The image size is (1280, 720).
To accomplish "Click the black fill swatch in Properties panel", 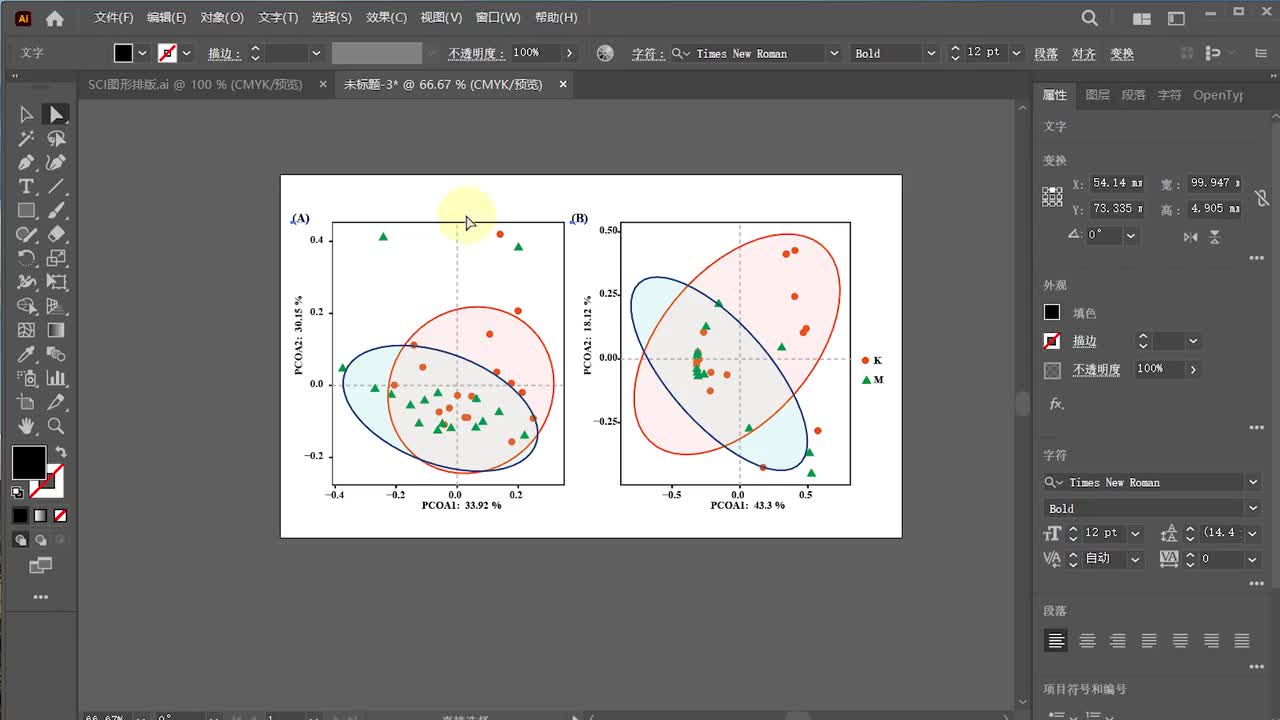I will tap(1052, 313).
